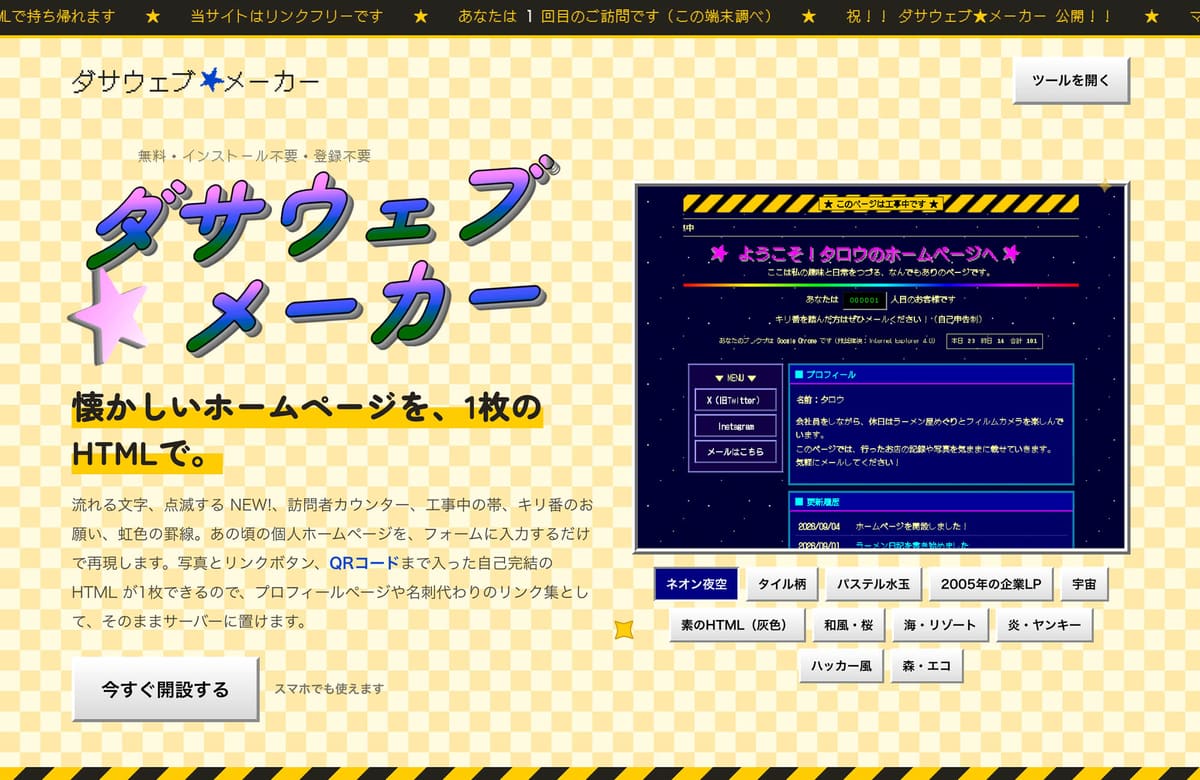This screenshot has width=1200, height=780.
Task: Click the yellow star left of 素のHTML button
Action: tap(624, 629)
